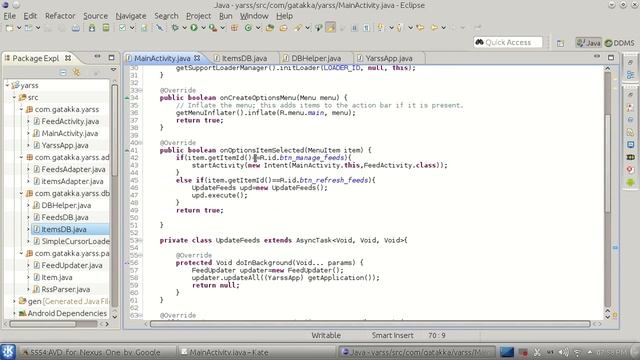Click the editor vertical scrollbar
640x360 pixels.
pyautogui.click(x=607, y=163)
